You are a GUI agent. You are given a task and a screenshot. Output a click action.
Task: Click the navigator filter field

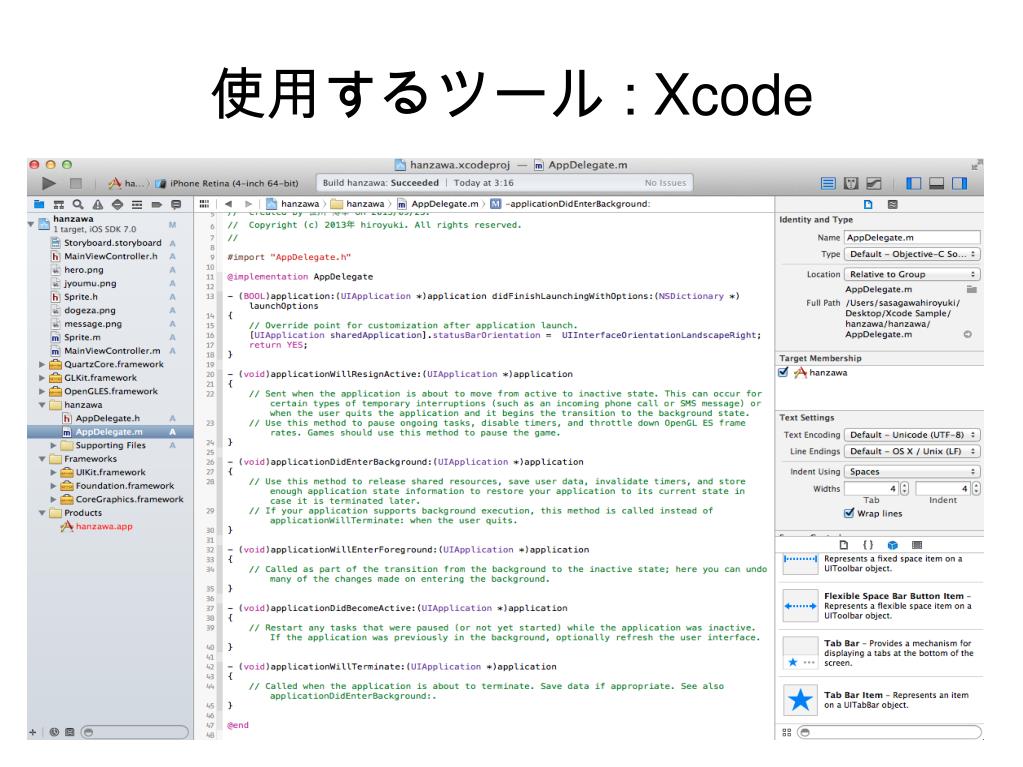(x=135, y=732)
